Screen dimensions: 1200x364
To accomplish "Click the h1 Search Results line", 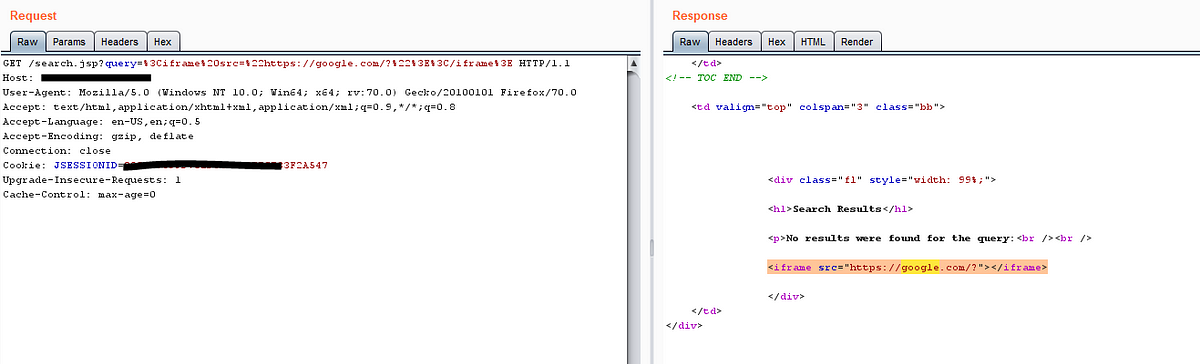I will (x=840, y=209).
